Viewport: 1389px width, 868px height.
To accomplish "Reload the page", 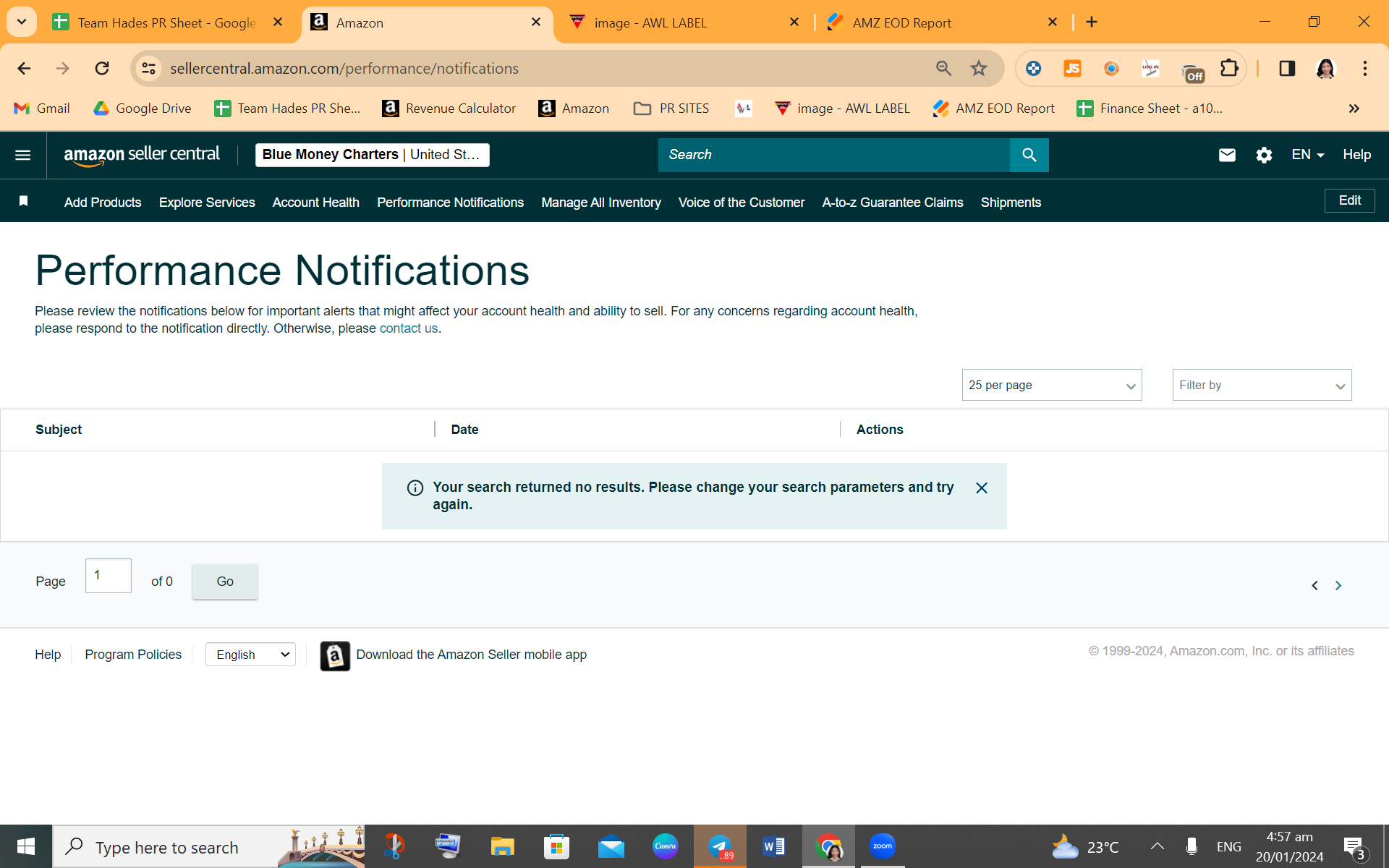I will [102, 68].
